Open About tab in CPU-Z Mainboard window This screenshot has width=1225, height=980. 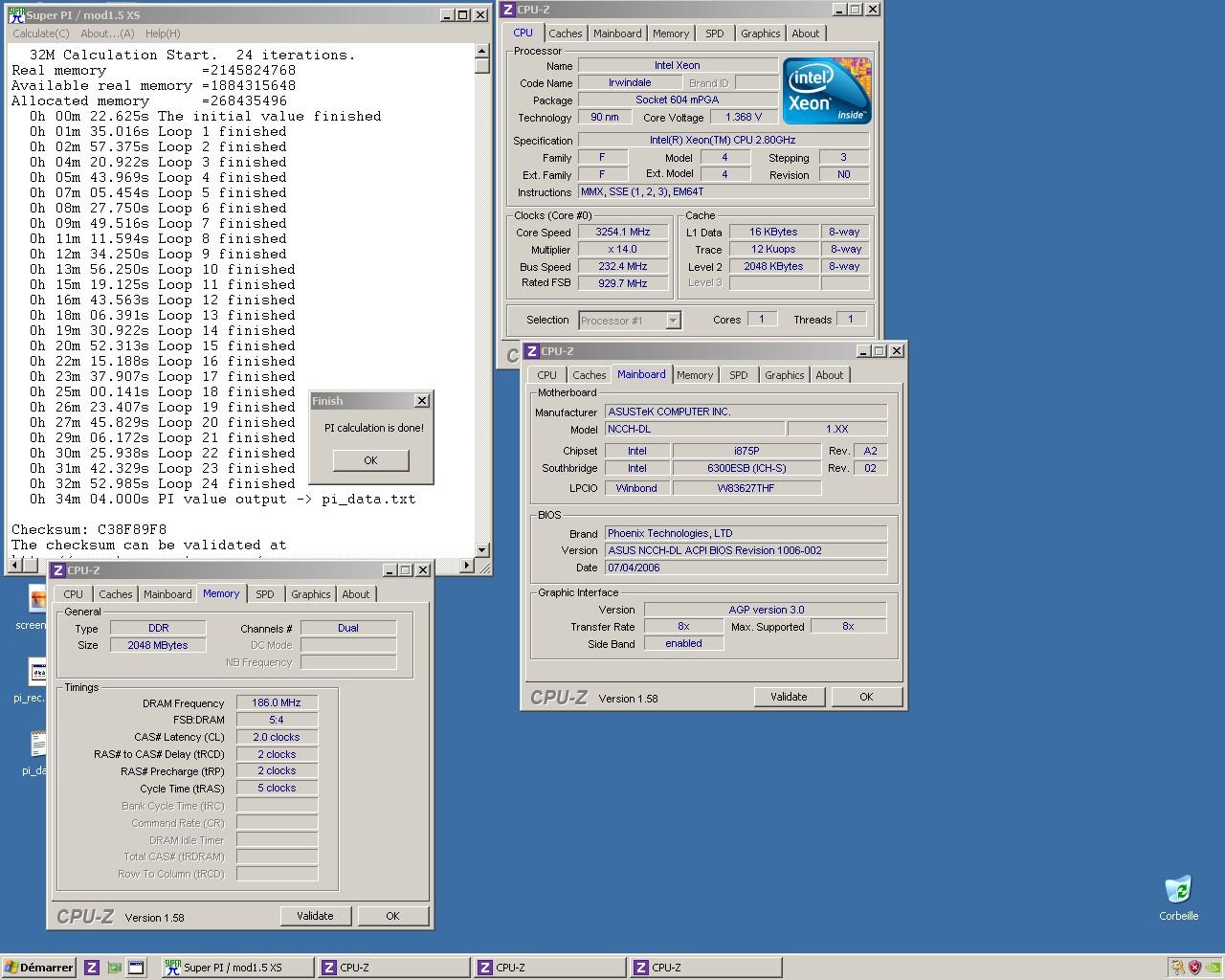click(830, 375)
